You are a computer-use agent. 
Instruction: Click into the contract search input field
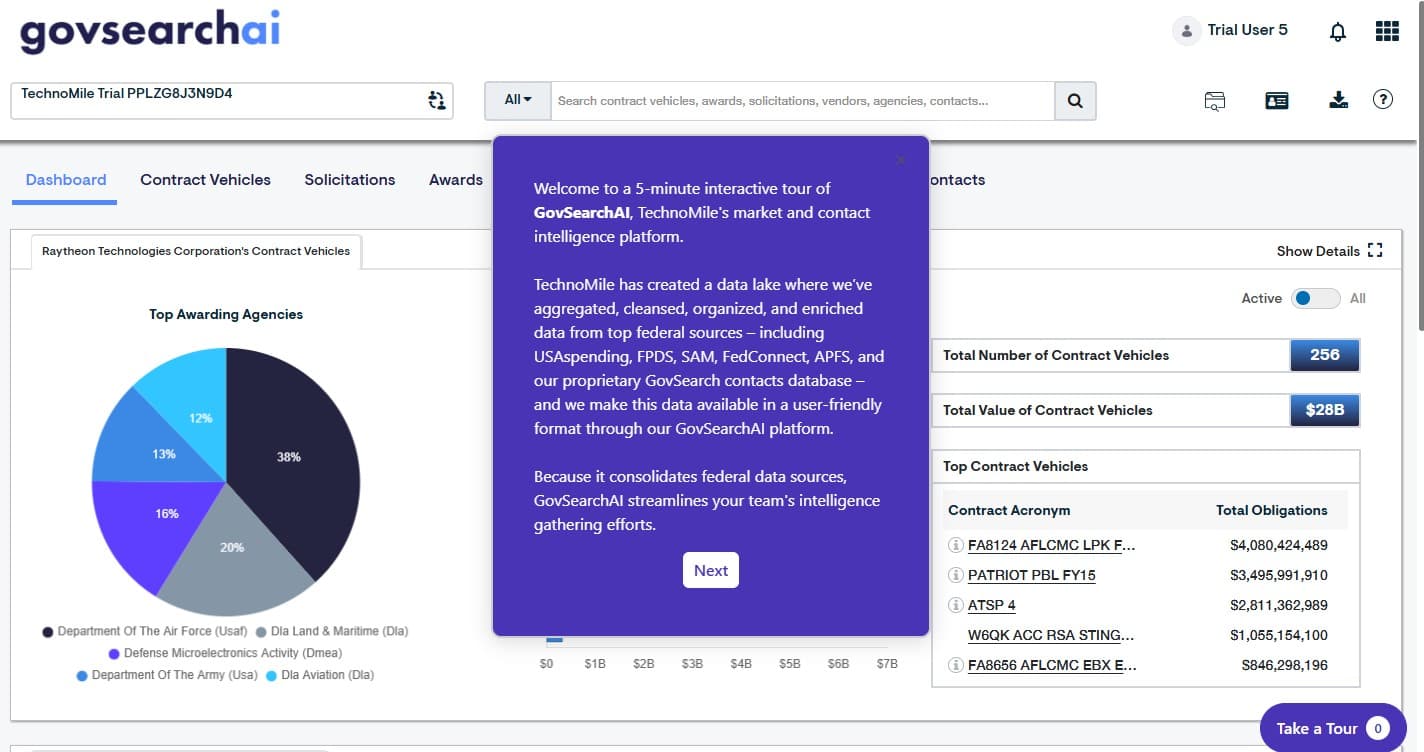pos(802,101)
